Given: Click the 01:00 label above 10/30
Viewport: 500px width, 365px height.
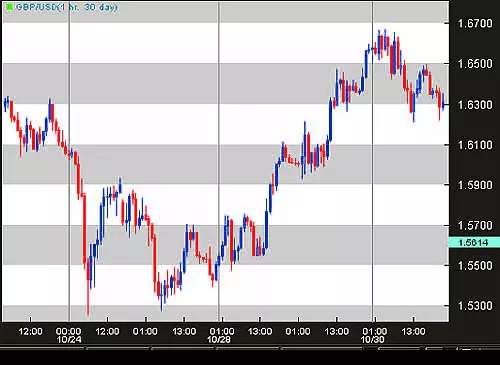Looking at the screenshot, I should pos(375,331).
